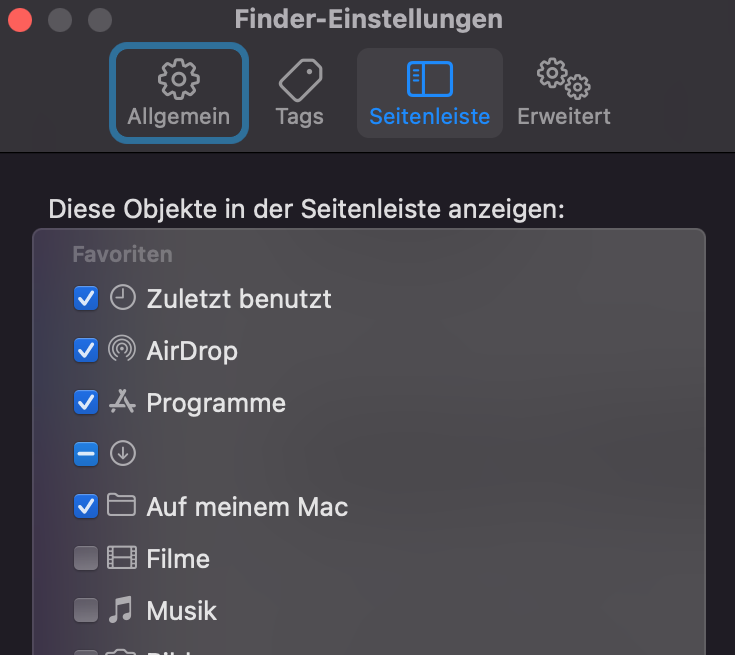Uncheck the Zuletzt benutzt checkbox
This screenshot has height=655, width=735.
click(x=86, y=298)
